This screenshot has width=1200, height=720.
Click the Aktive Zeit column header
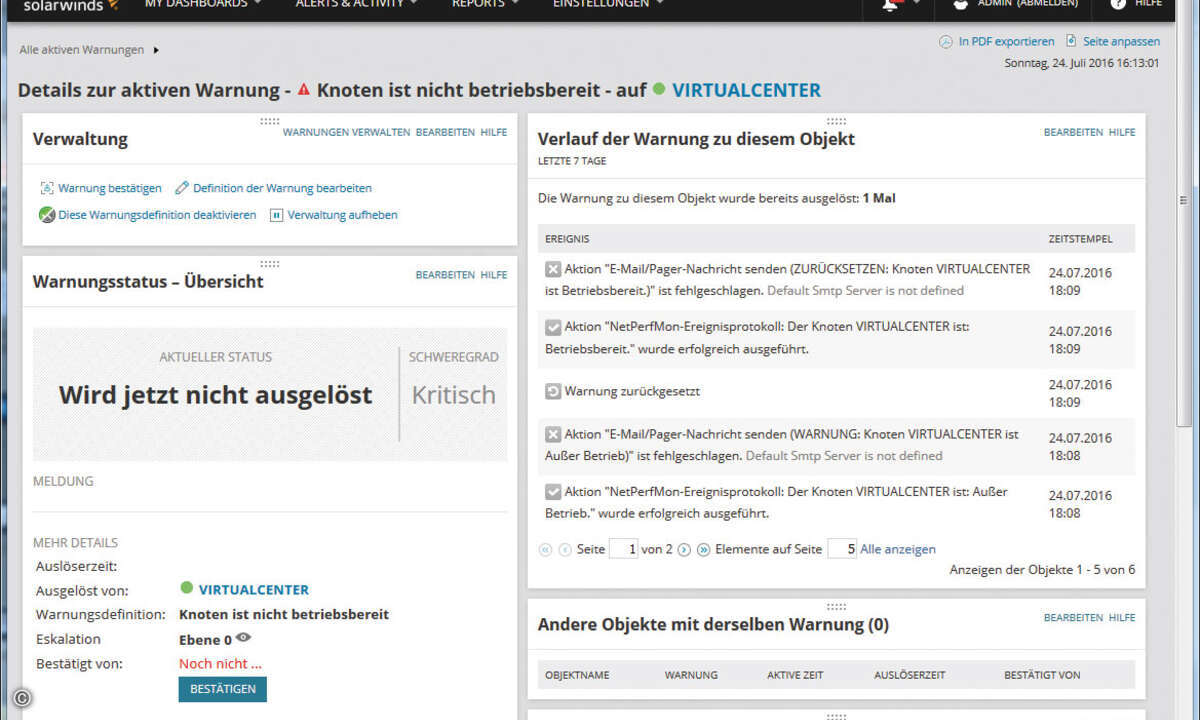pyautogui.click(x=795, y=675)
